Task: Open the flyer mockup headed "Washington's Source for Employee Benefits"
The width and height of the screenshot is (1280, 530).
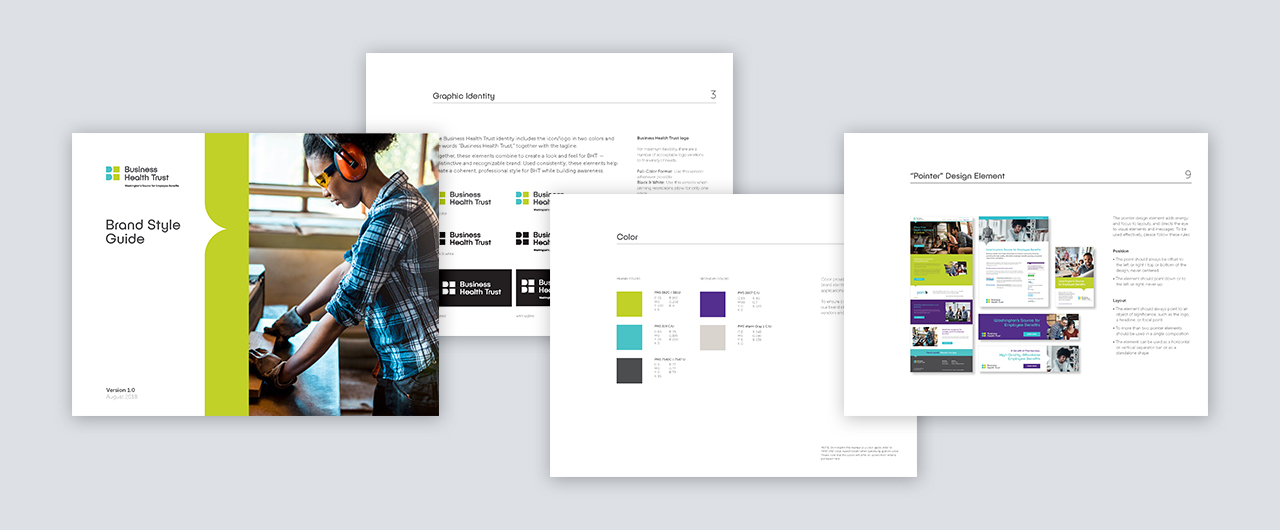Action: pyautogui.click(x=1014, y=262)
